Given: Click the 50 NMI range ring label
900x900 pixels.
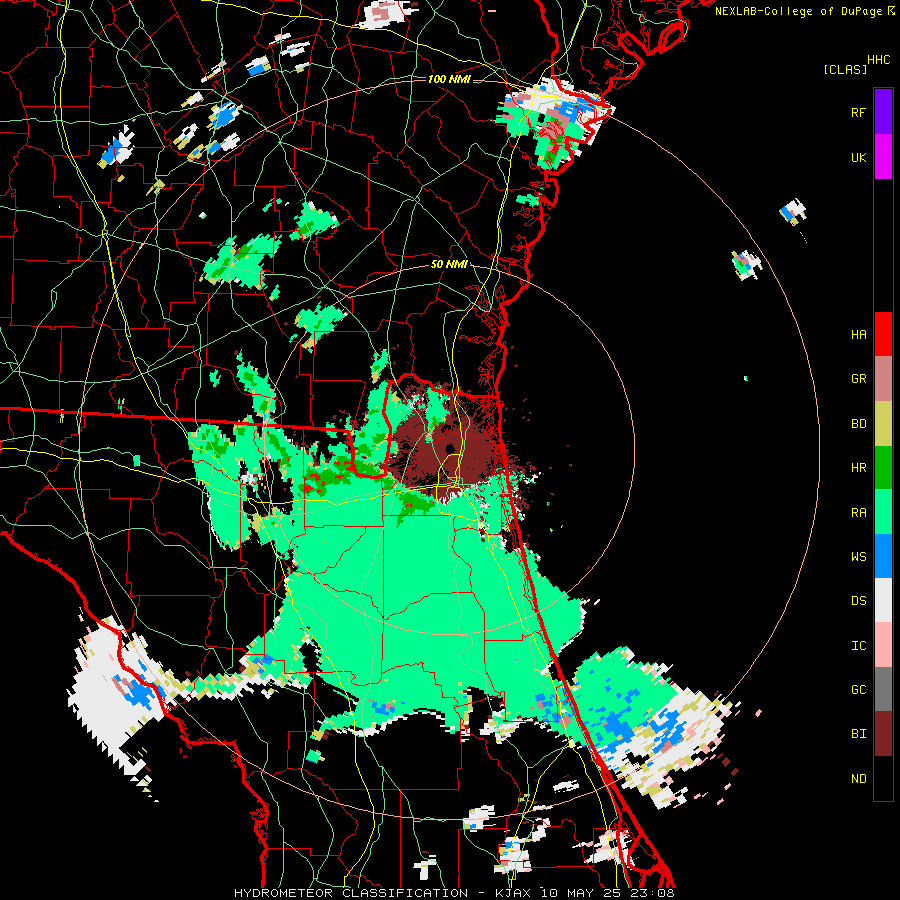Looking at the screenshot, I should (449, 265).
